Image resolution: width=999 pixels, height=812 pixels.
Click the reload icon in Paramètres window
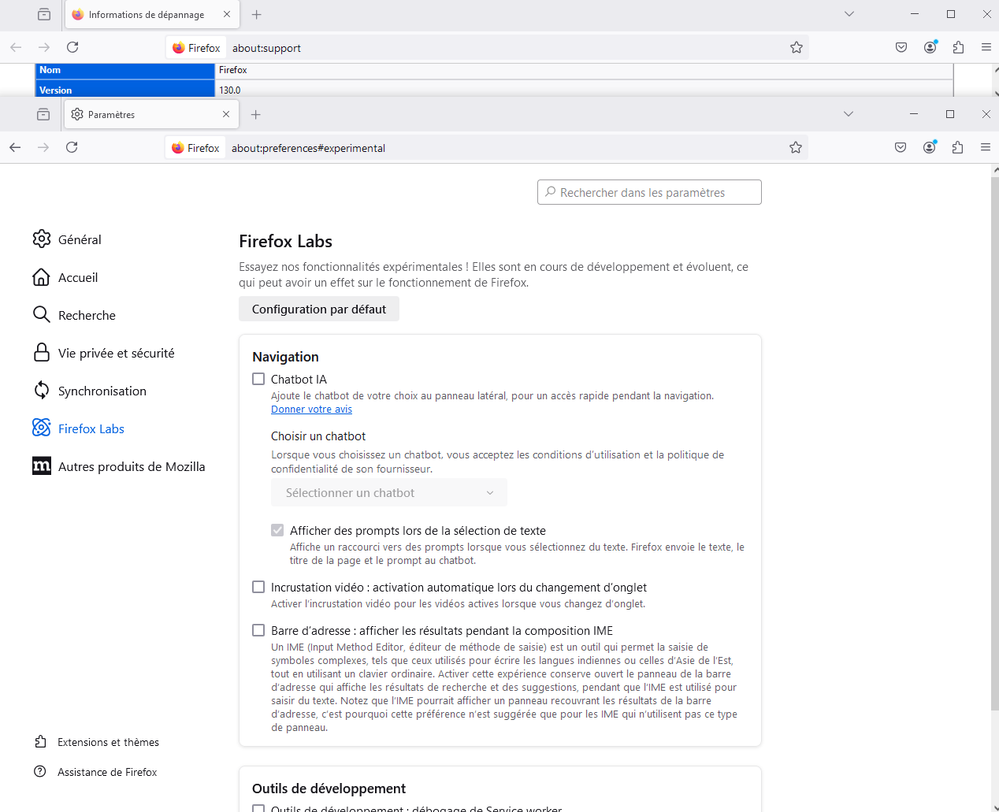point(72,147)
